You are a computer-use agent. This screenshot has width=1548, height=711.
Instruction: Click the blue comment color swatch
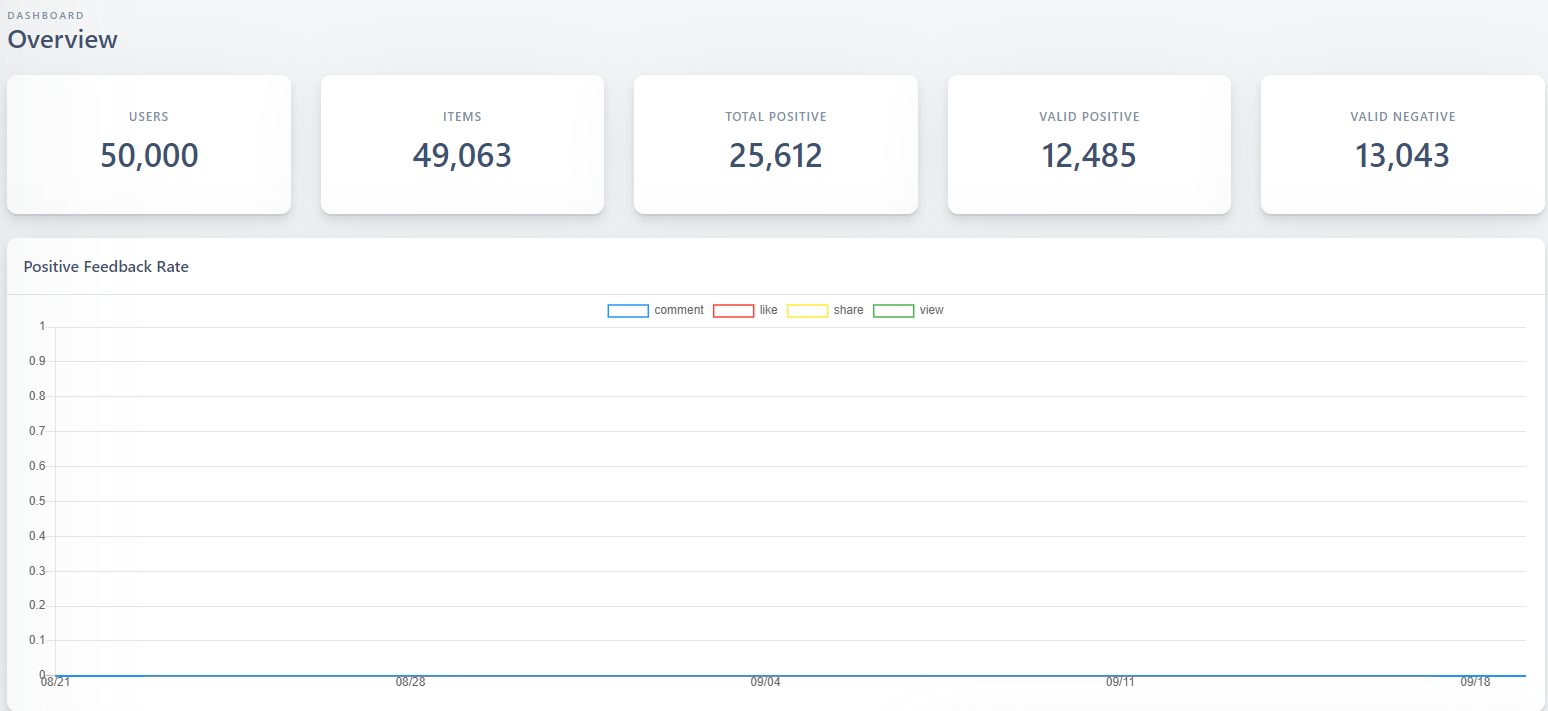[628, 310]
